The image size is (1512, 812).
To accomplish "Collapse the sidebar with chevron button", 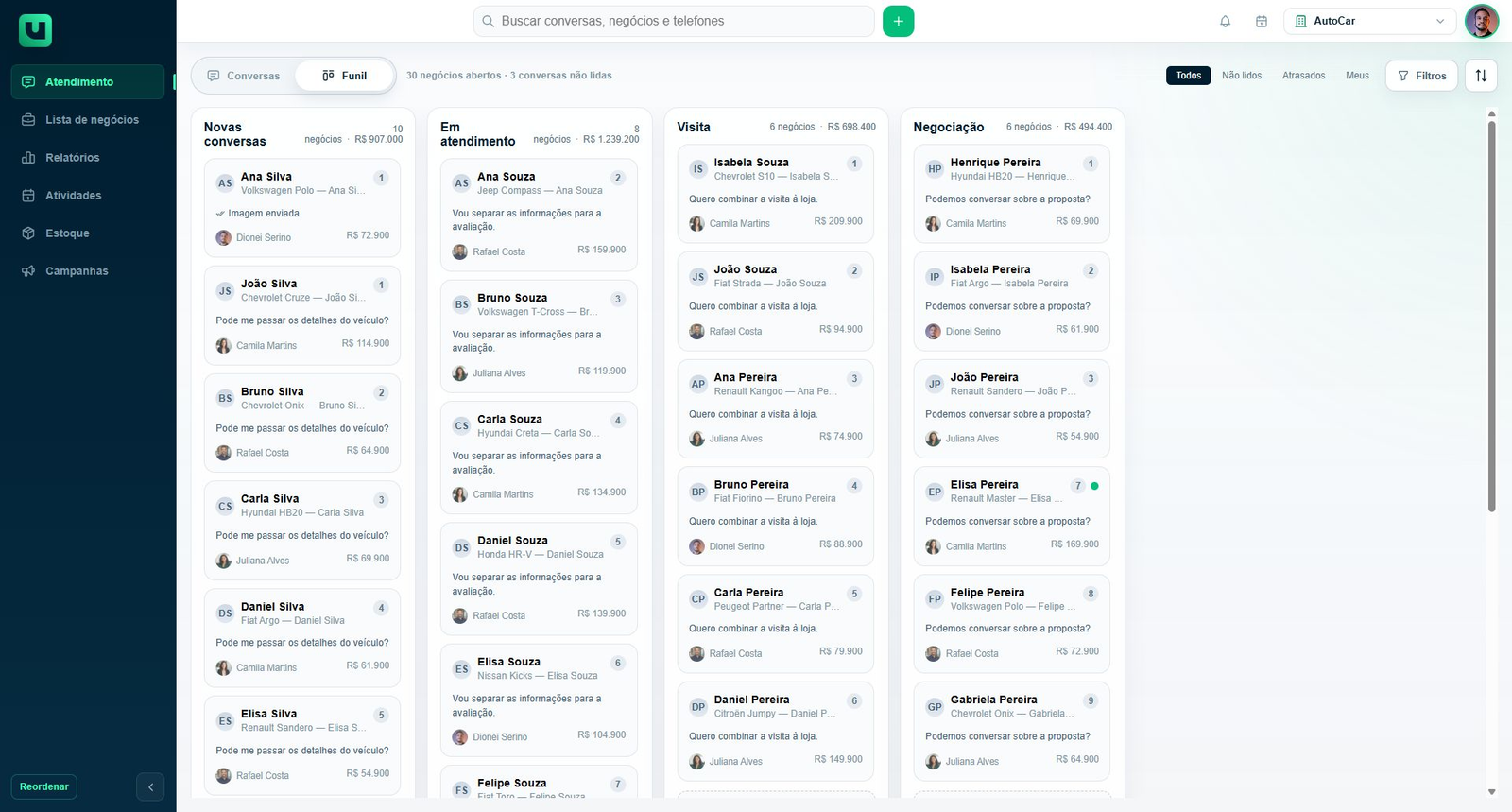I will point(150,786).
